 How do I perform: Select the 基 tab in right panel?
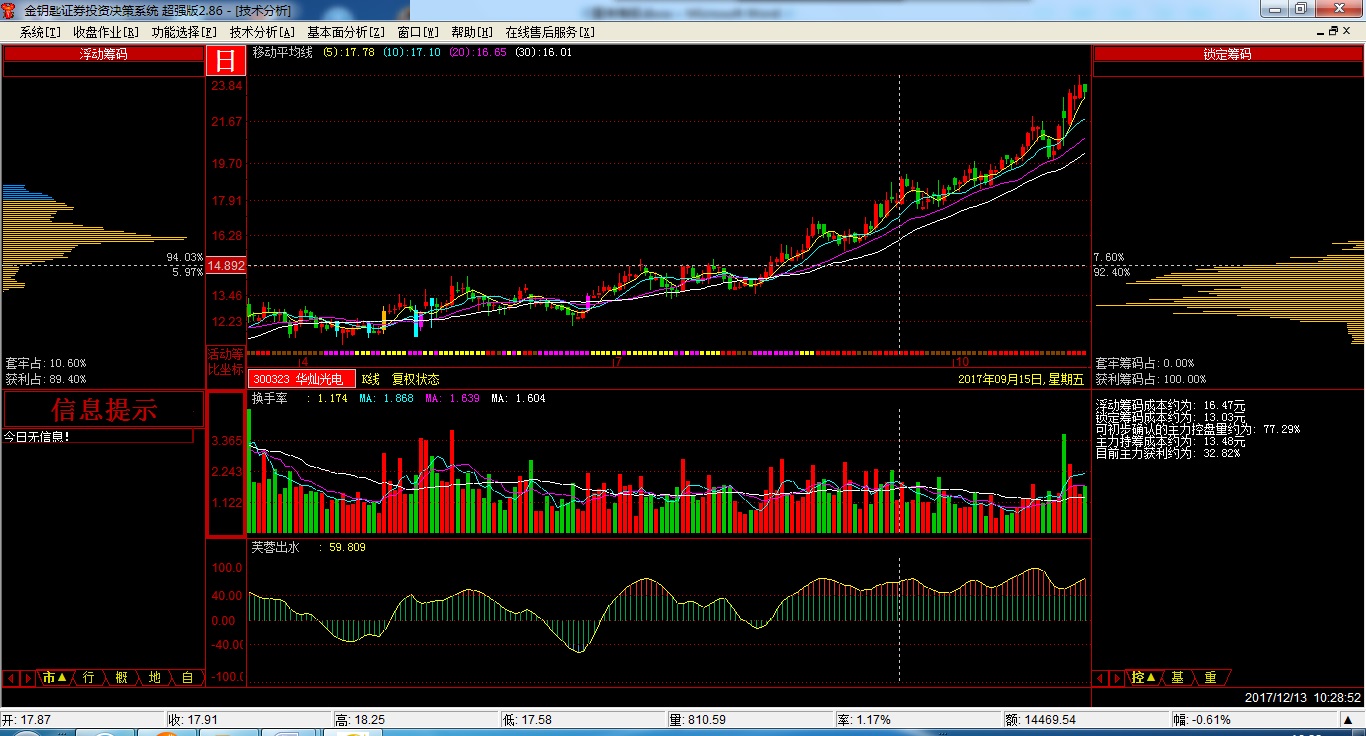coord(1177,678)
